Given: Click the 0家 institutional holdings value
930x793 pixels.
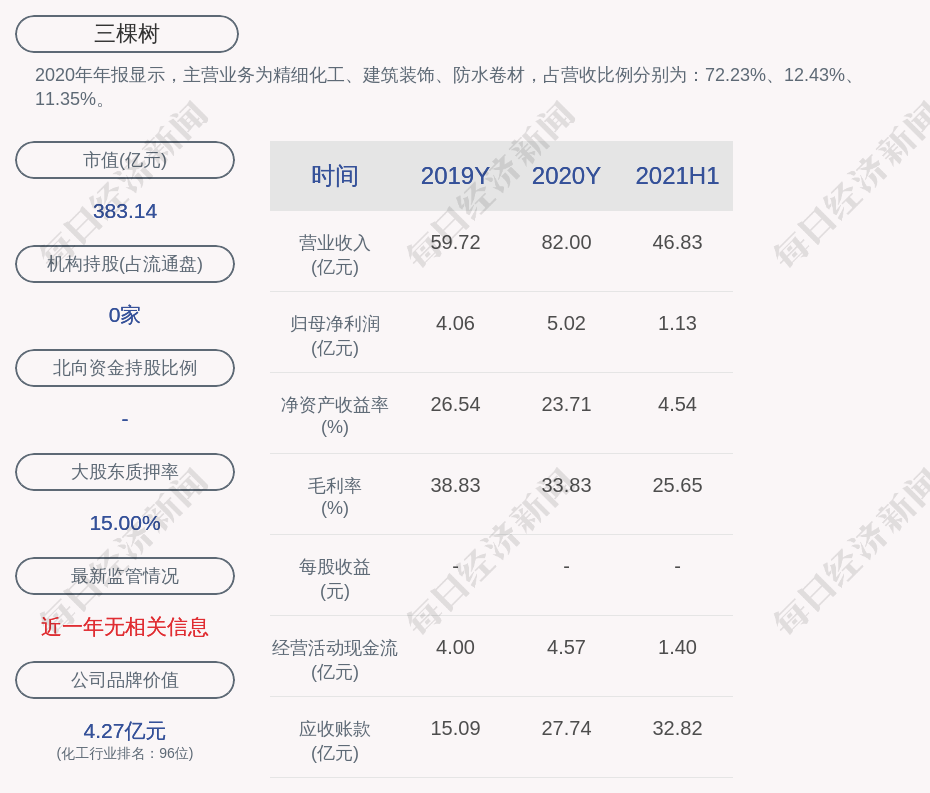Looking at the screenshot, I should pos(125,315).
